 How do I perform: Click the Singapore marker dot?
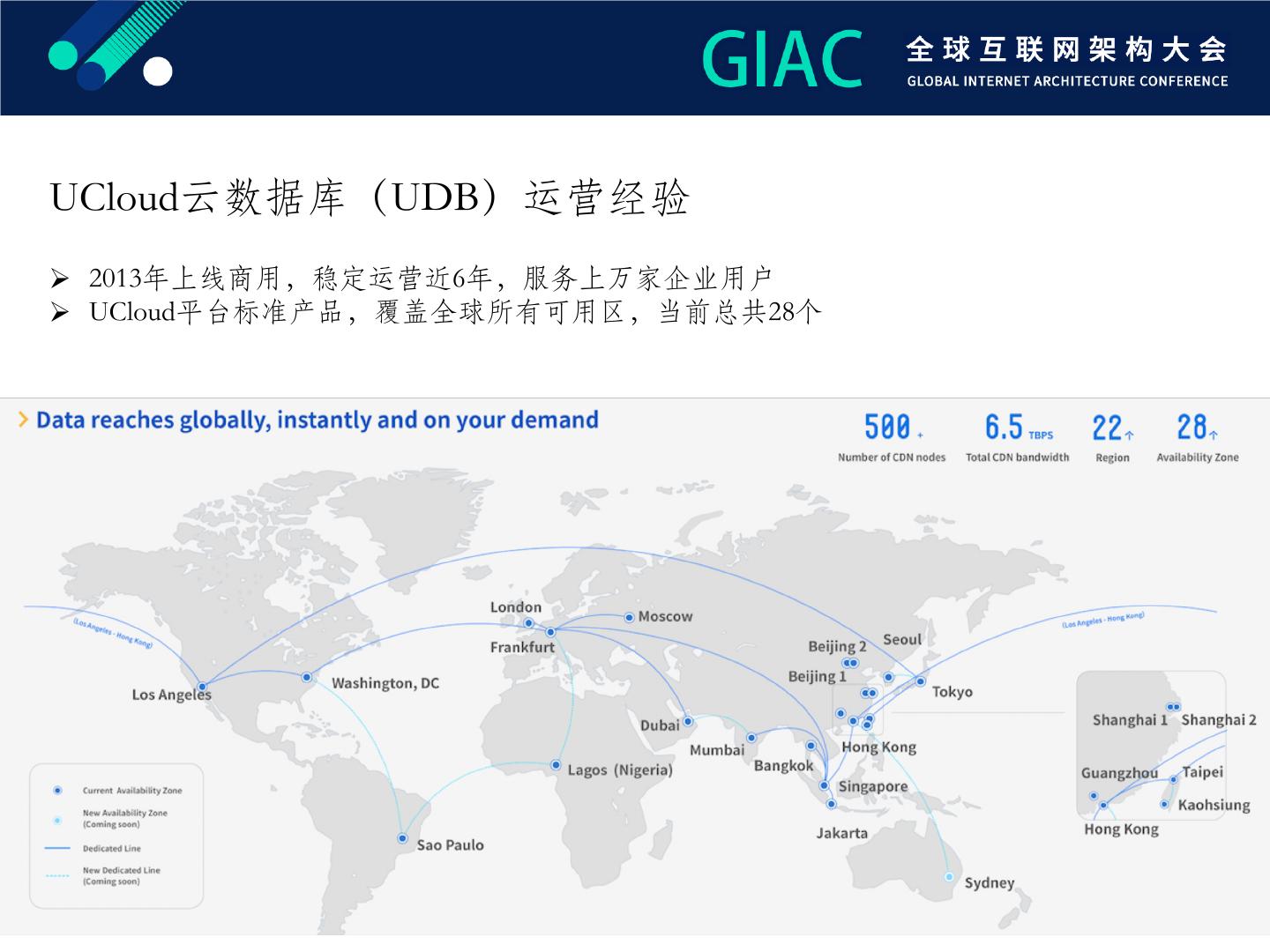[824, 785]
